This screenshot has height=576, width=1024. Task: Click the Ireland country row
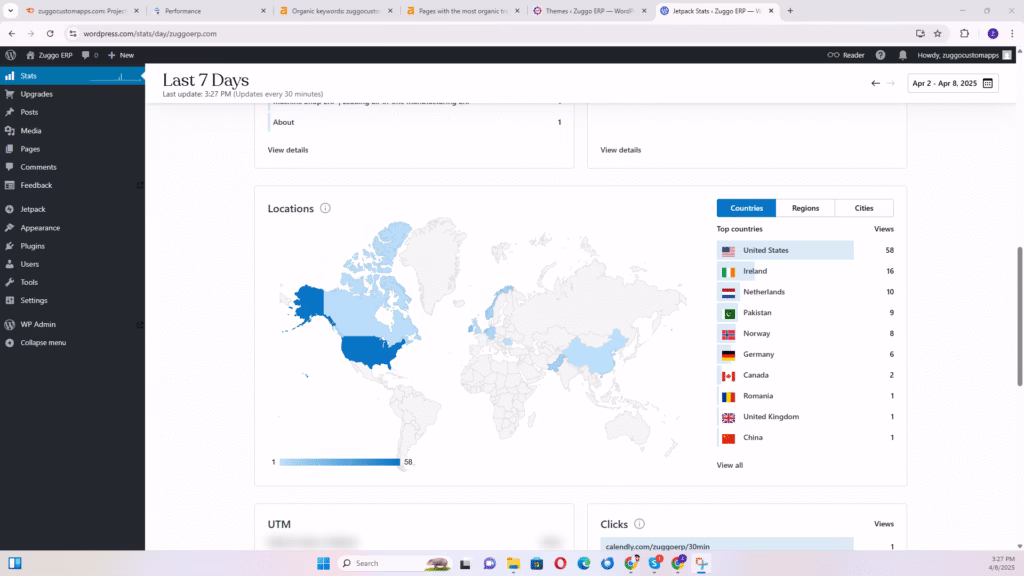point(805,271)
